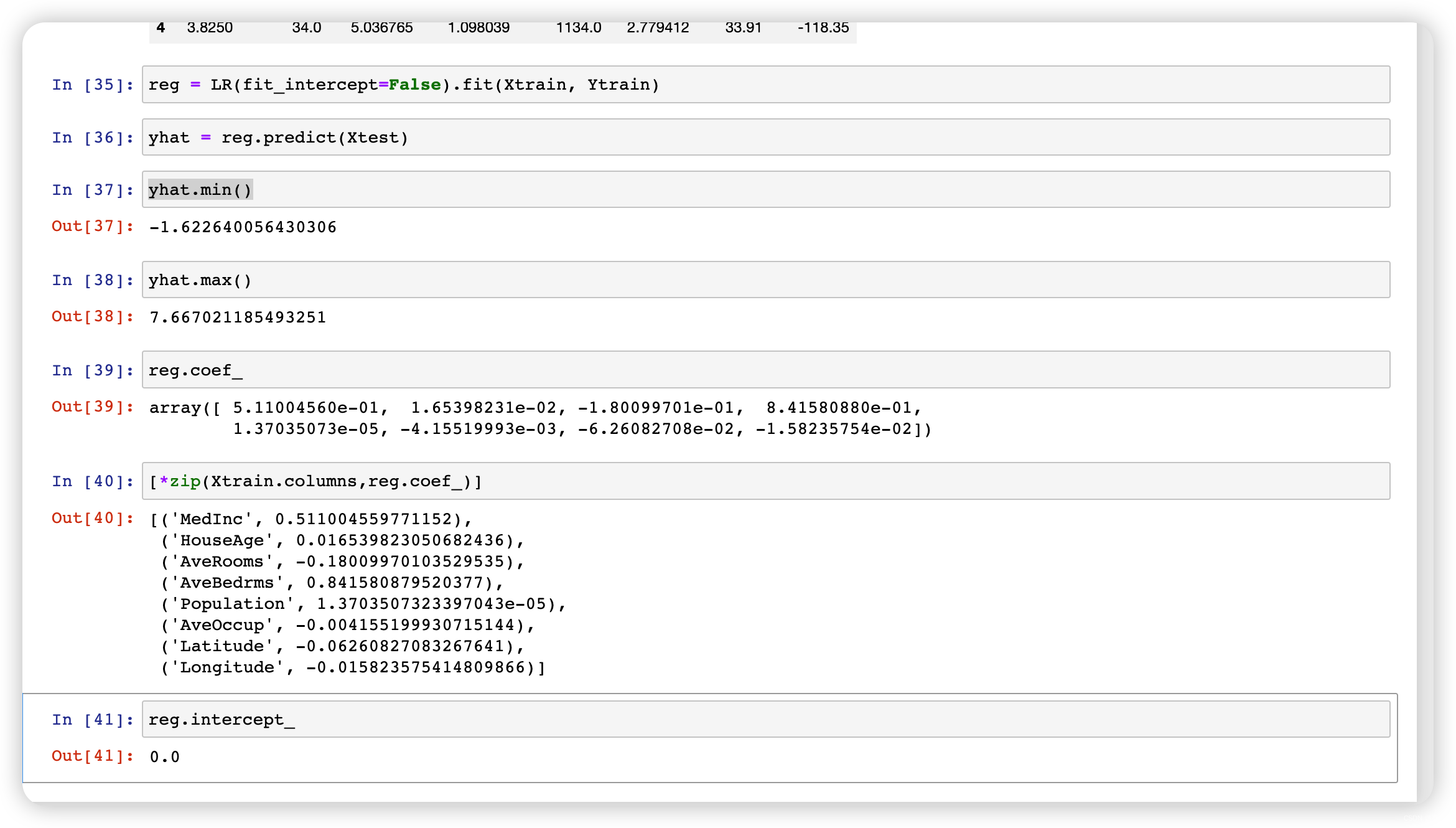
Task: Click the table cell 1.098039
Action: coord(478,27)
